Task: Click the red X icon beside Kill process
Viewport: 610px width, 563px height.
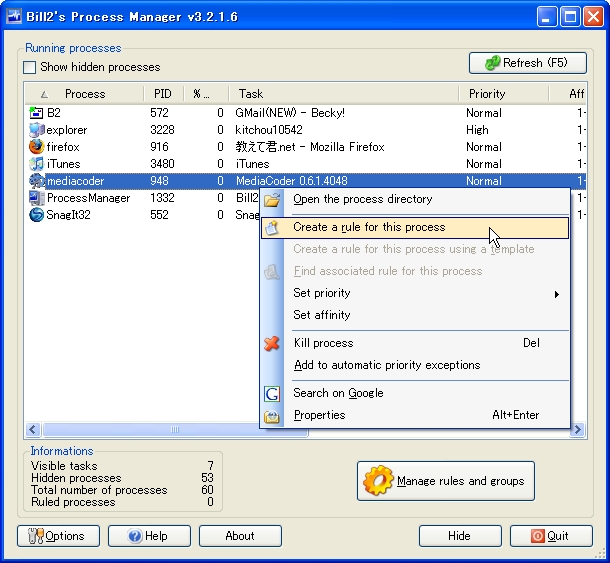Action: click(272, 344)
